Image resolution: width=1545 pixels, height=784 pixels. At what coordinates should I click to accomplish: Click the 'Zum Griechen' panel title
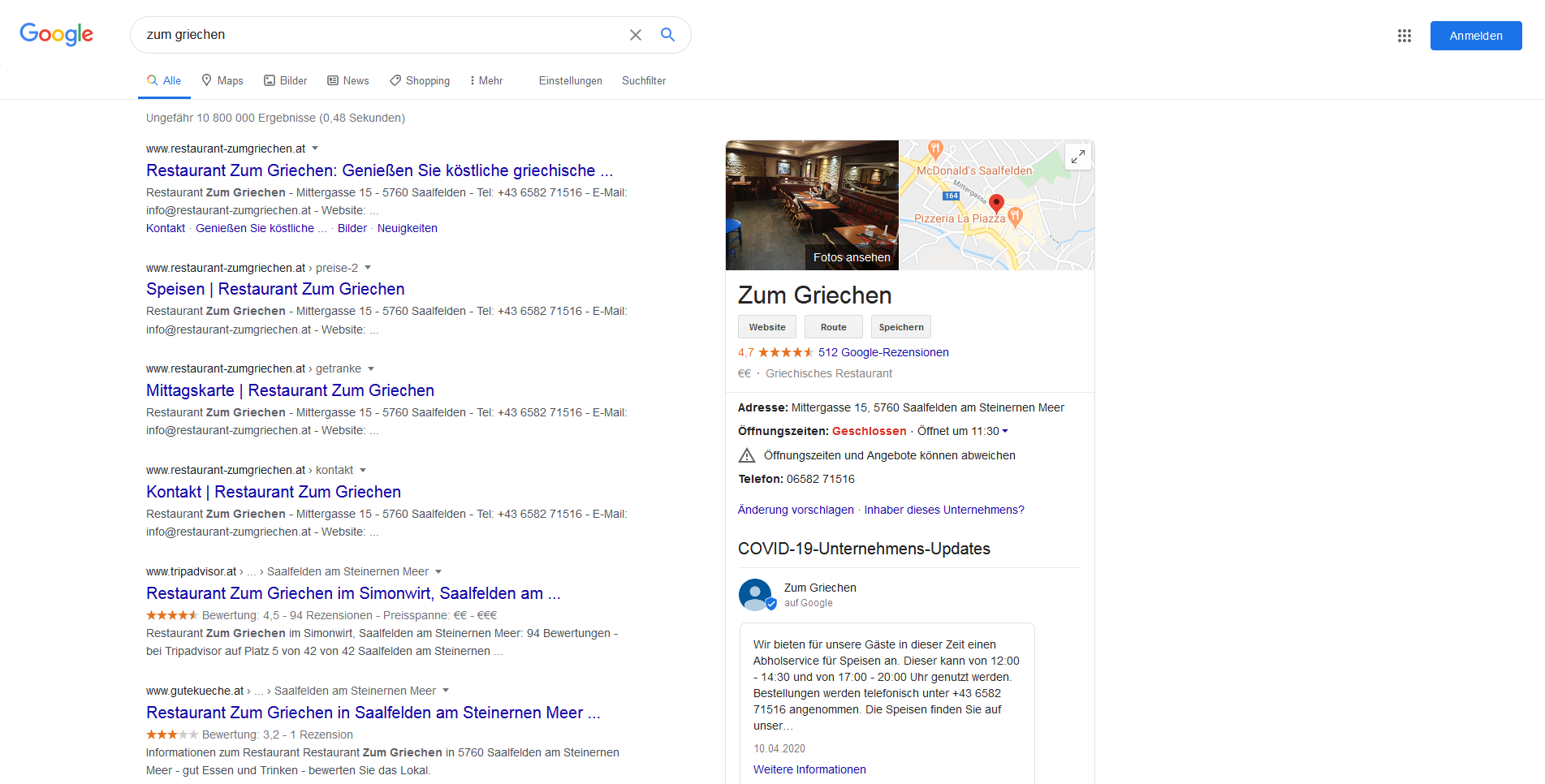pos(814,295)
